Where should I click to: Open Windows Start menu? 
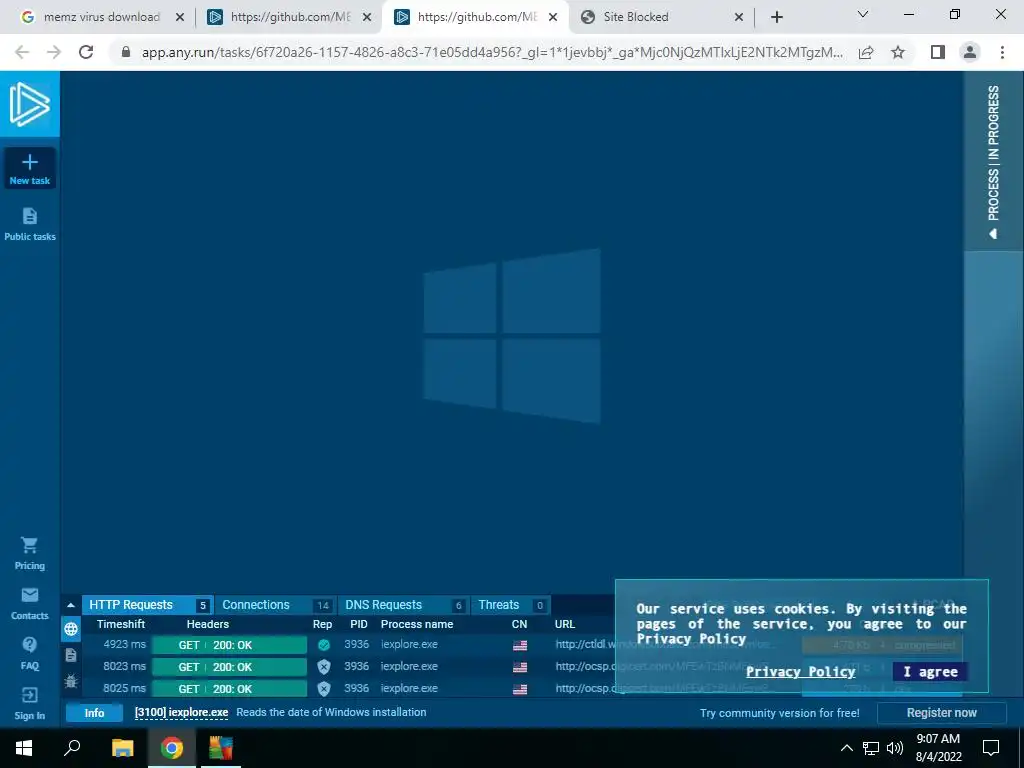point(24,747)
